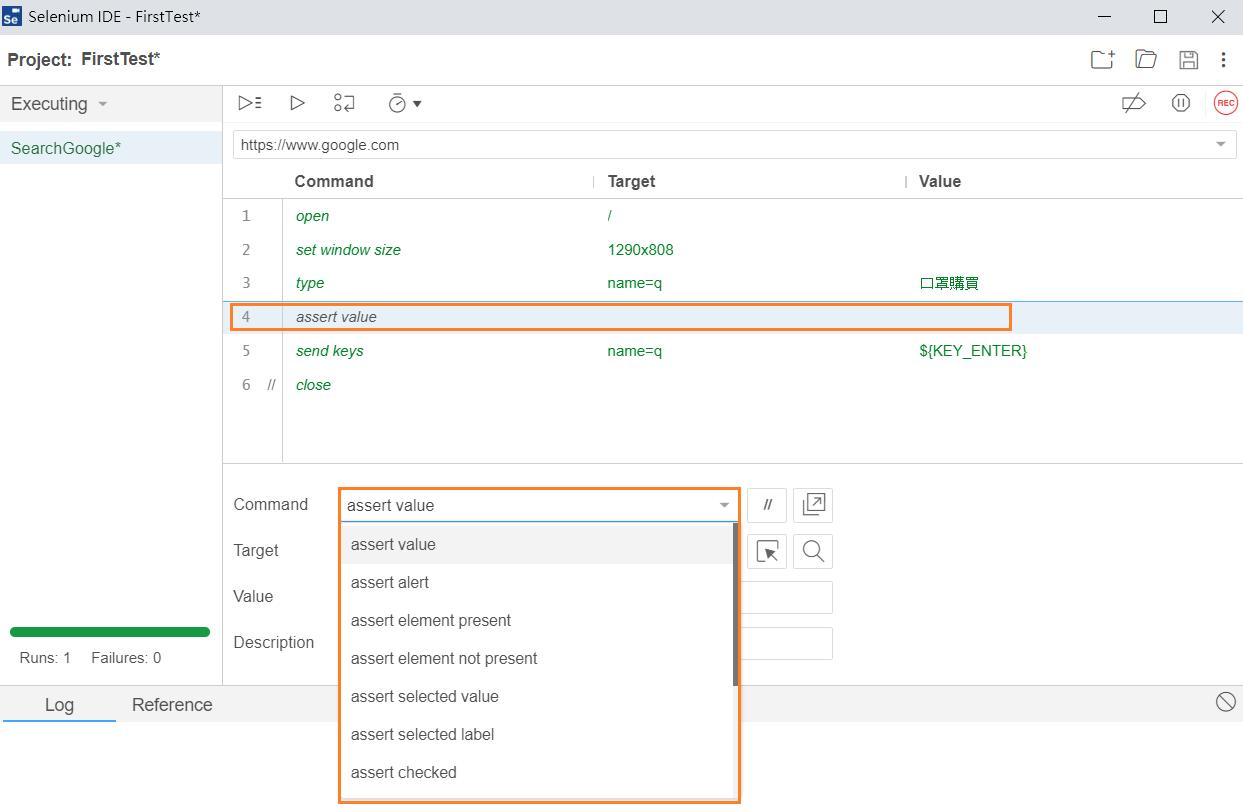1243x812 pixels.
Task: Create a new project
Action: [1102, 59]
